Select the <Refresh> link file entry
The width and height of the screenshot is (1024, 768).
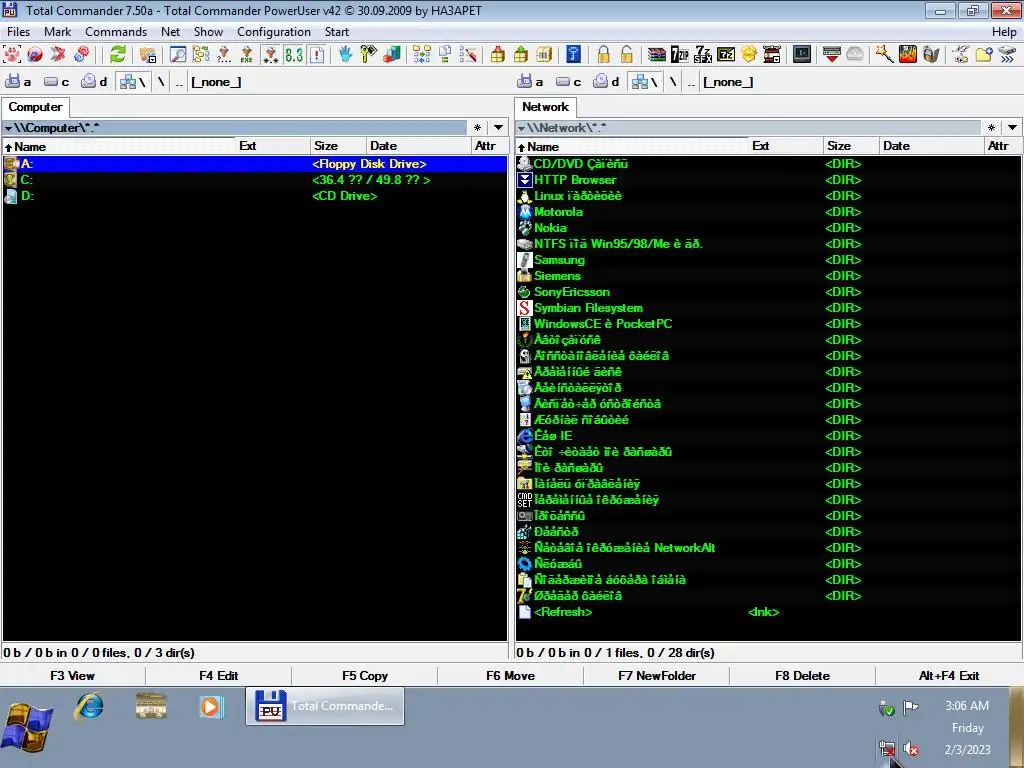point(769,612)
